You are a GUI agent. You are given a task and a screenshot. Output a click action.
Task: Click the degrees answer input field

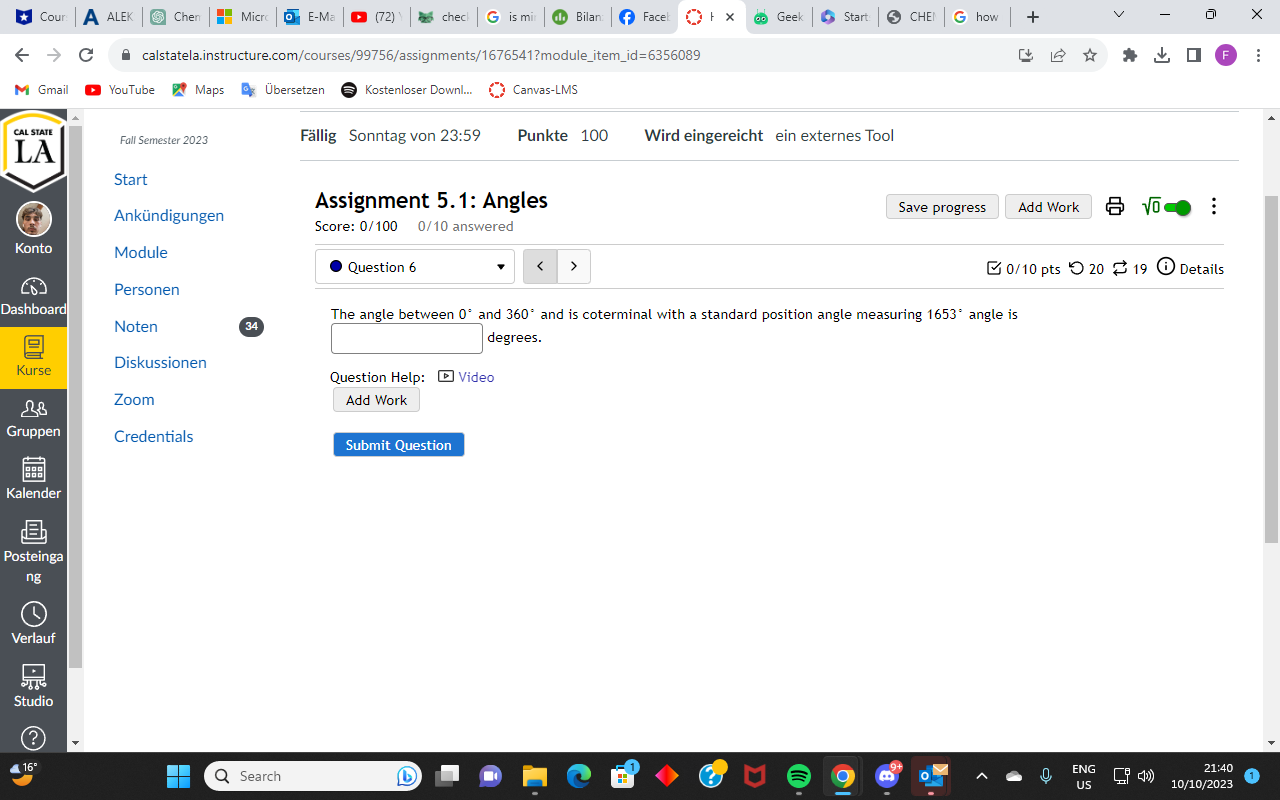coord(407,338)
